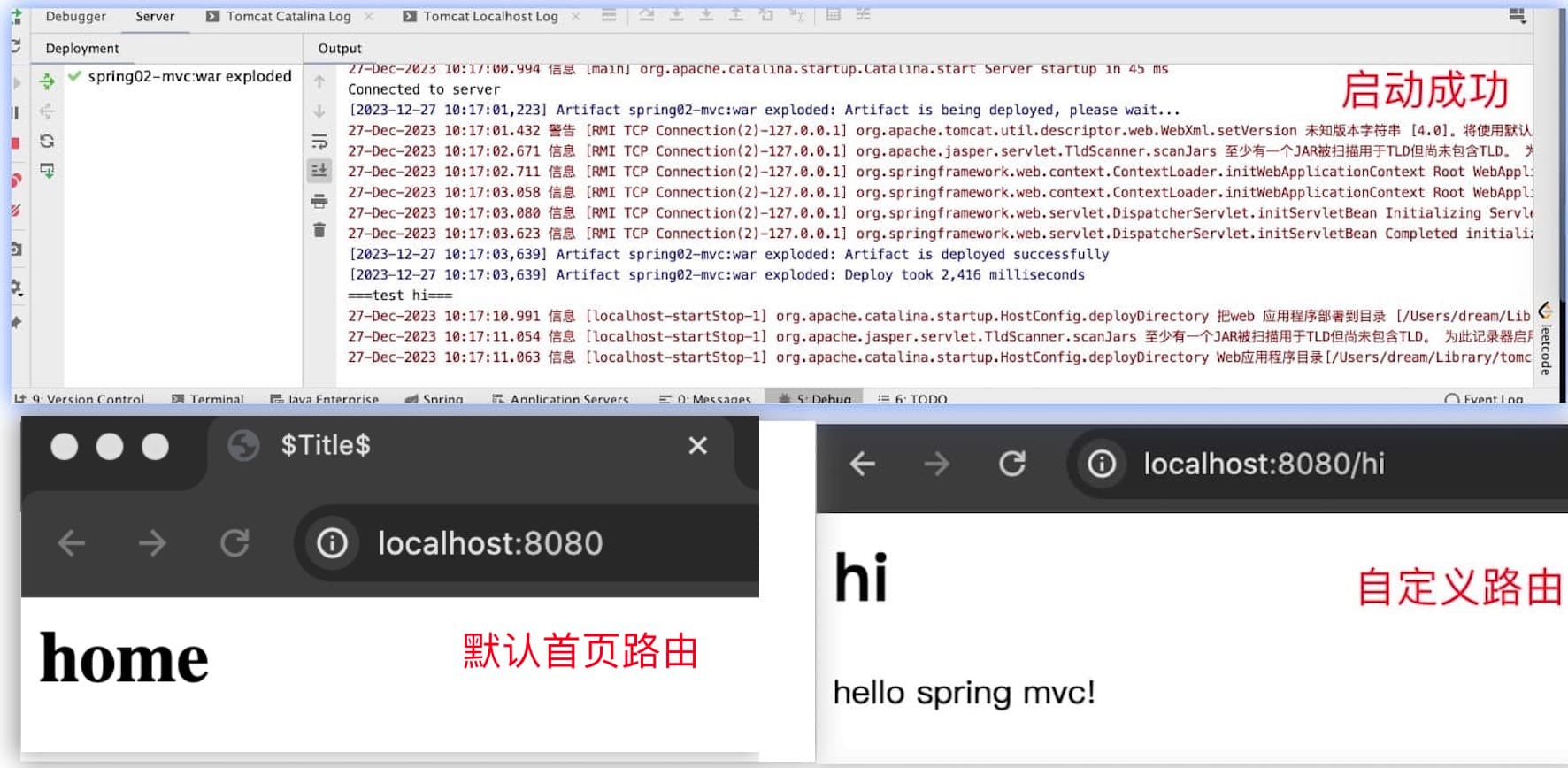
Task: Open the Terminal tool window
Action: [x=208, y=399]
